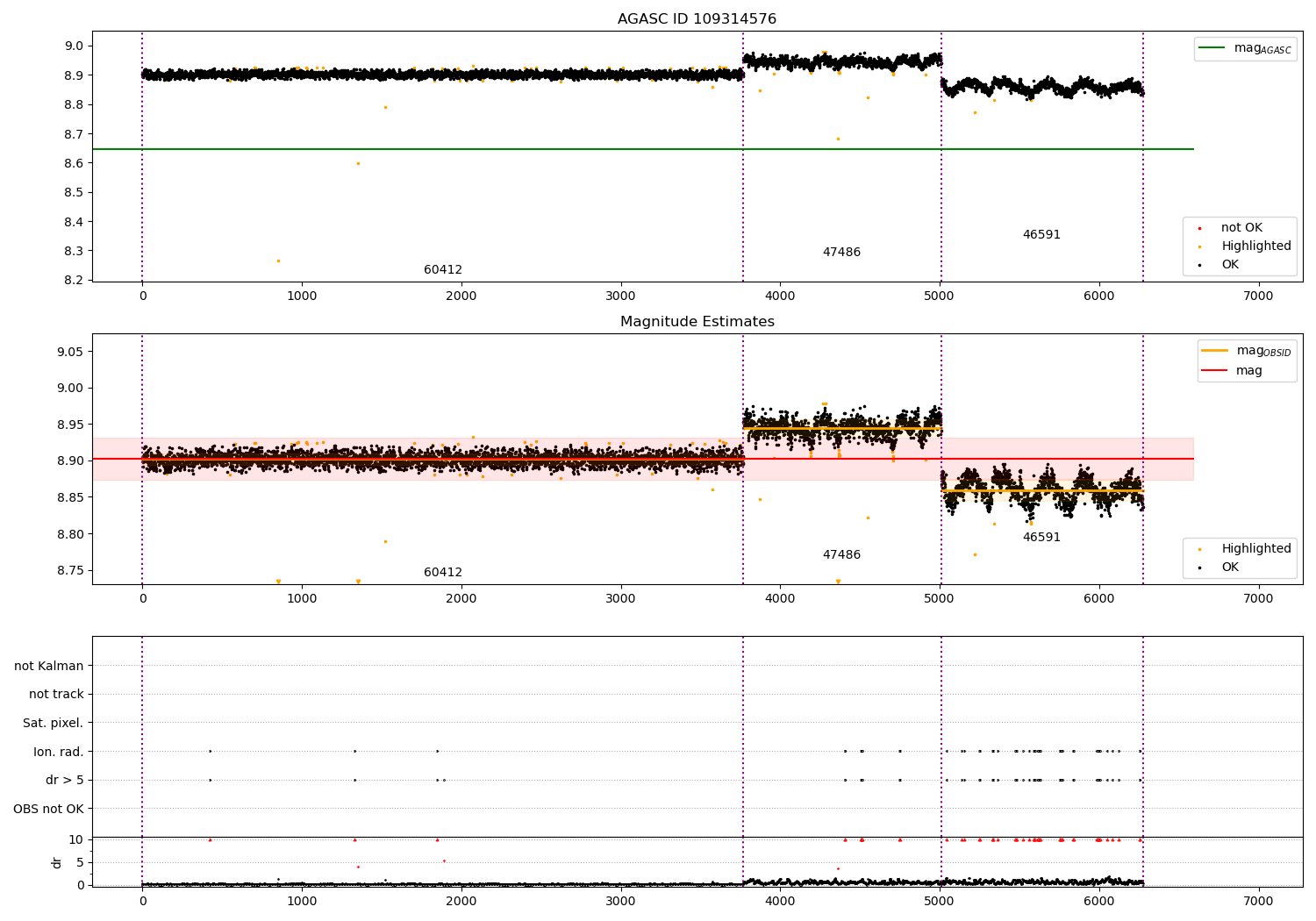Click 'Highlighted' in the Magnitude Estimates legend

(x=1255, y=549)
